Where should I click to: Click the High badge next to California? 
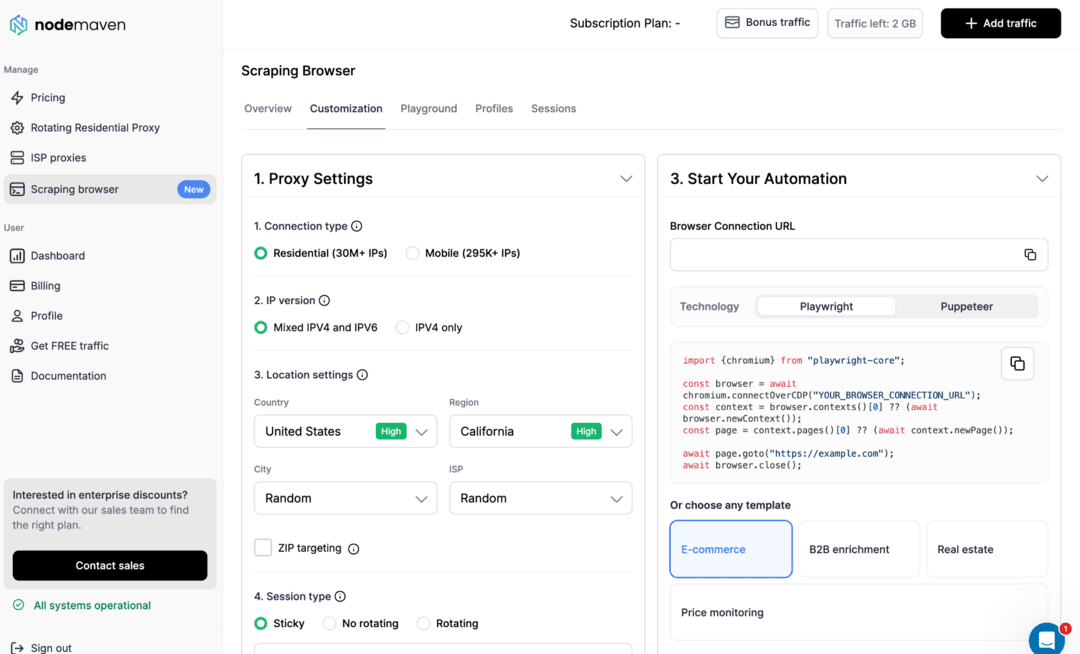click(586, 432)
